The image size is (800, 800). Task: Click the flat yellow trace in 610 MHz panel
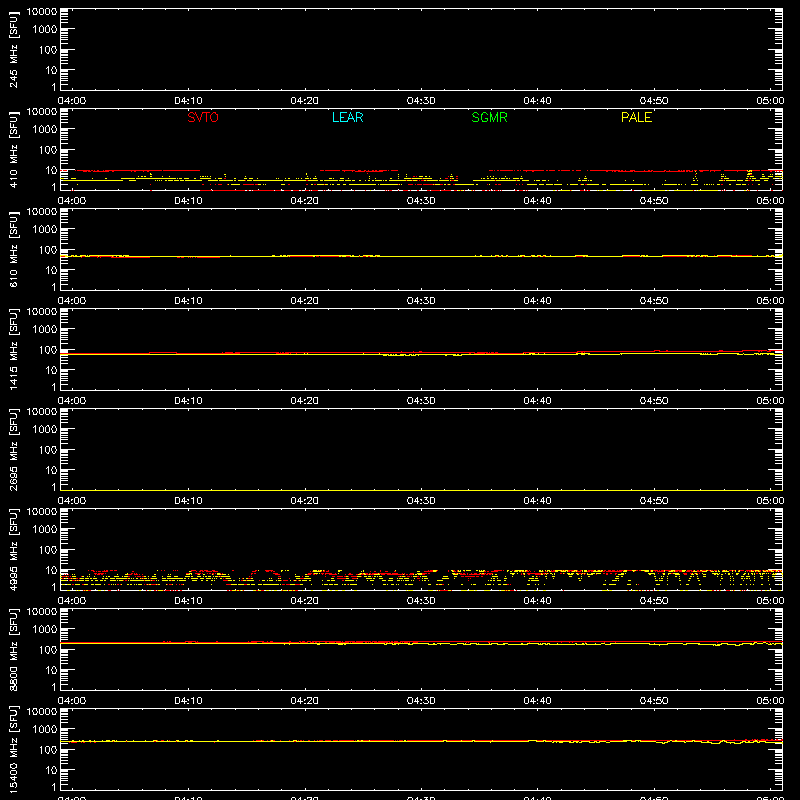coord(421,256)
